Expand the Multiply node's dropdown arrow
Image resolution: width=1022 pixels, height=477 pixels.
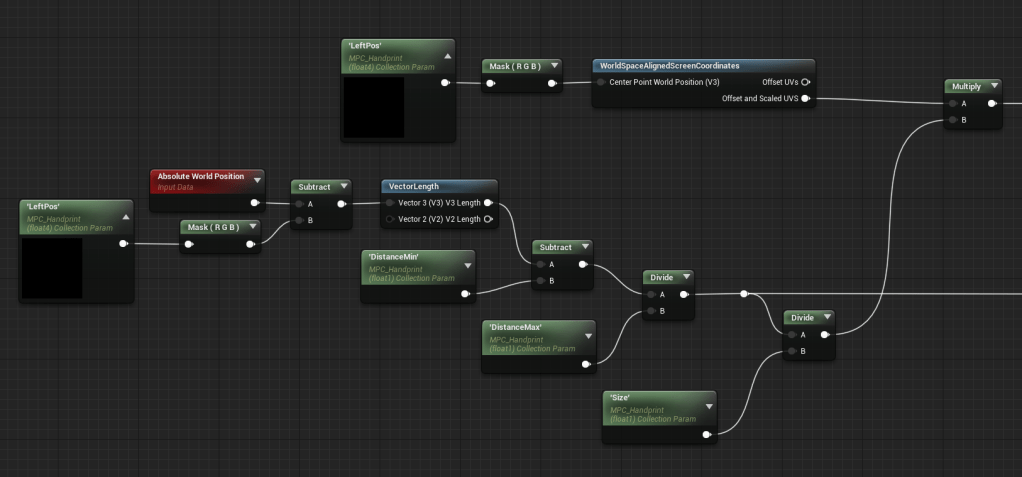(994, 87)
